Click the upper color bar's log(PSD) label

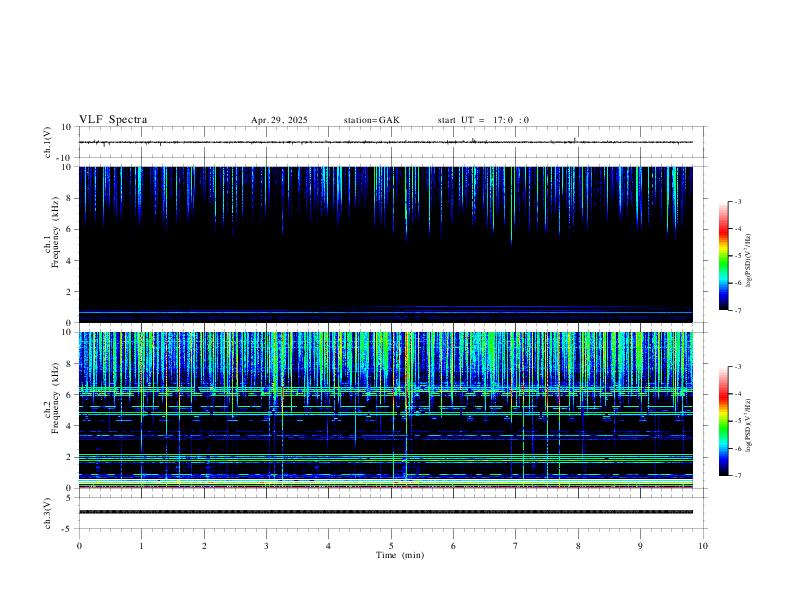tap(748, 260)
